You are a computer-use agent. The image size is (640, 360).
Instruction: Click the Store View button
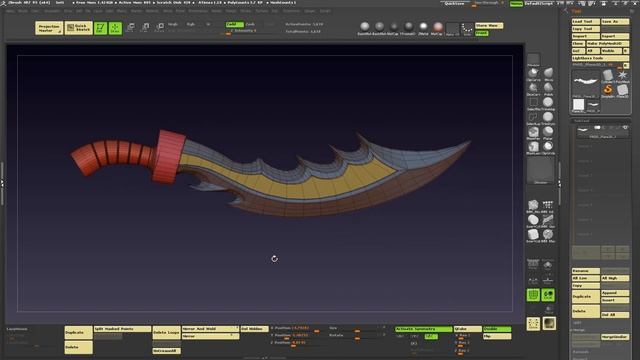point(489,26)
